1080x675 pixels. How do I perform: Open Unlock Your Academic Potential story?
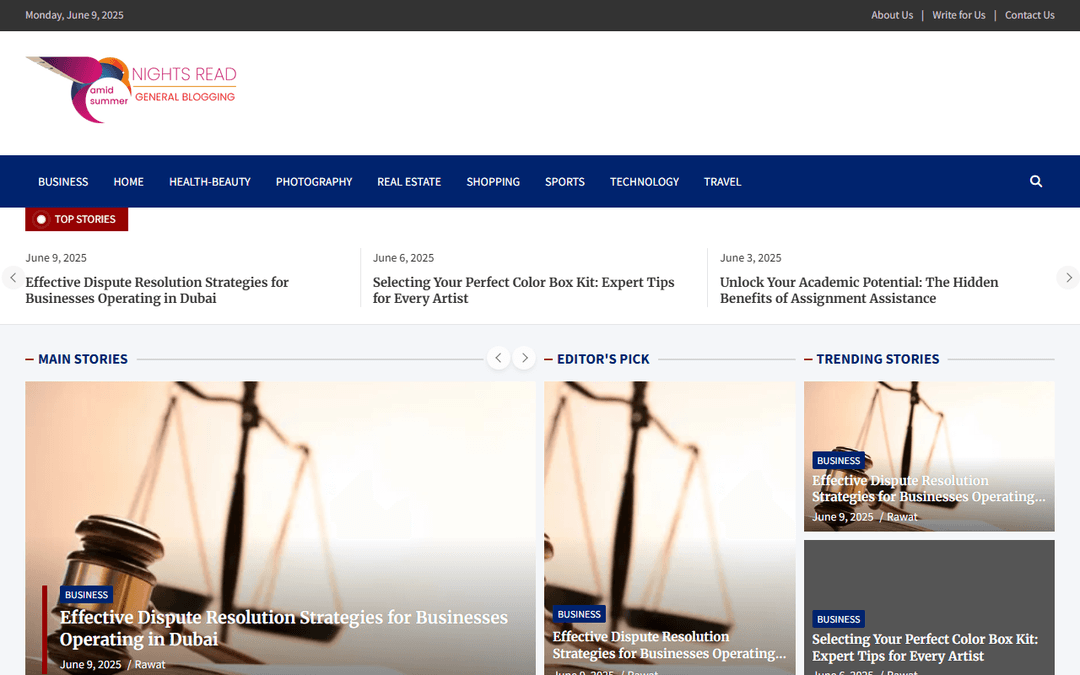pyautogui.click(x=859, y=290)
